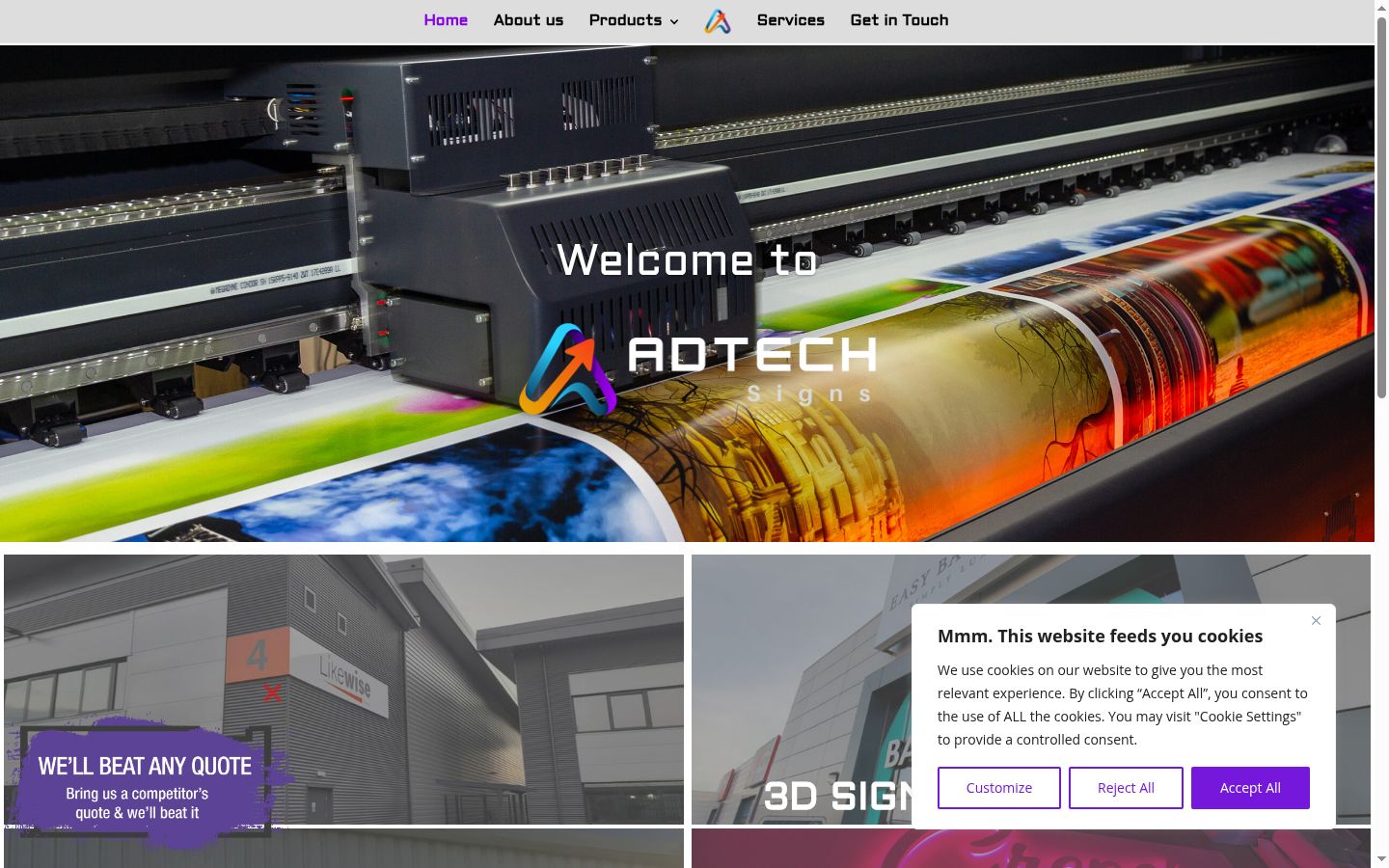1389x868 pixels.
Task: Click the large Adtech Signs hero logo
Action: click(697, 369)
